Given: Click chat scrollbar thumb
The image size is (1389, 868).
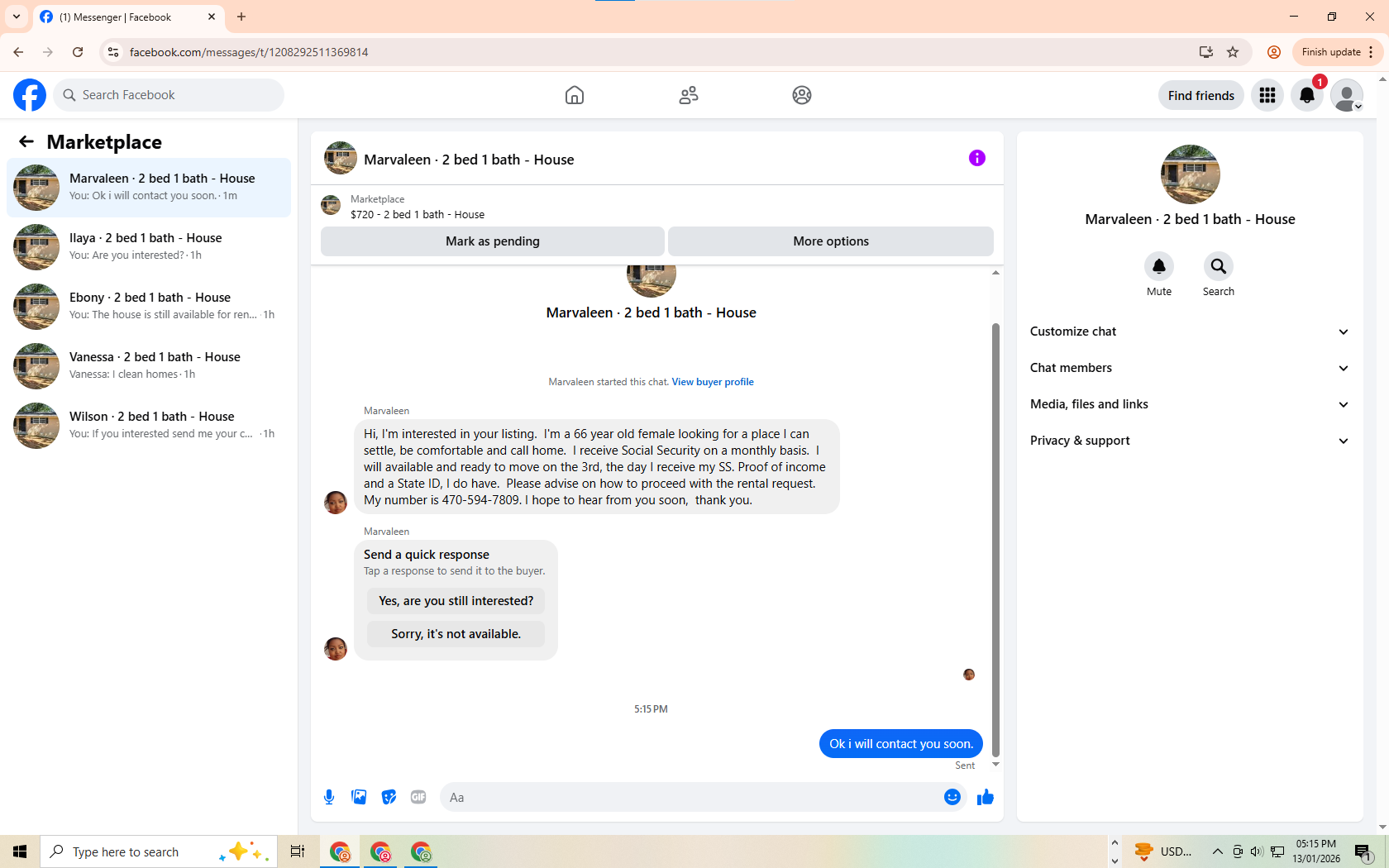Looking at the screenshot, I should point(995,540).
